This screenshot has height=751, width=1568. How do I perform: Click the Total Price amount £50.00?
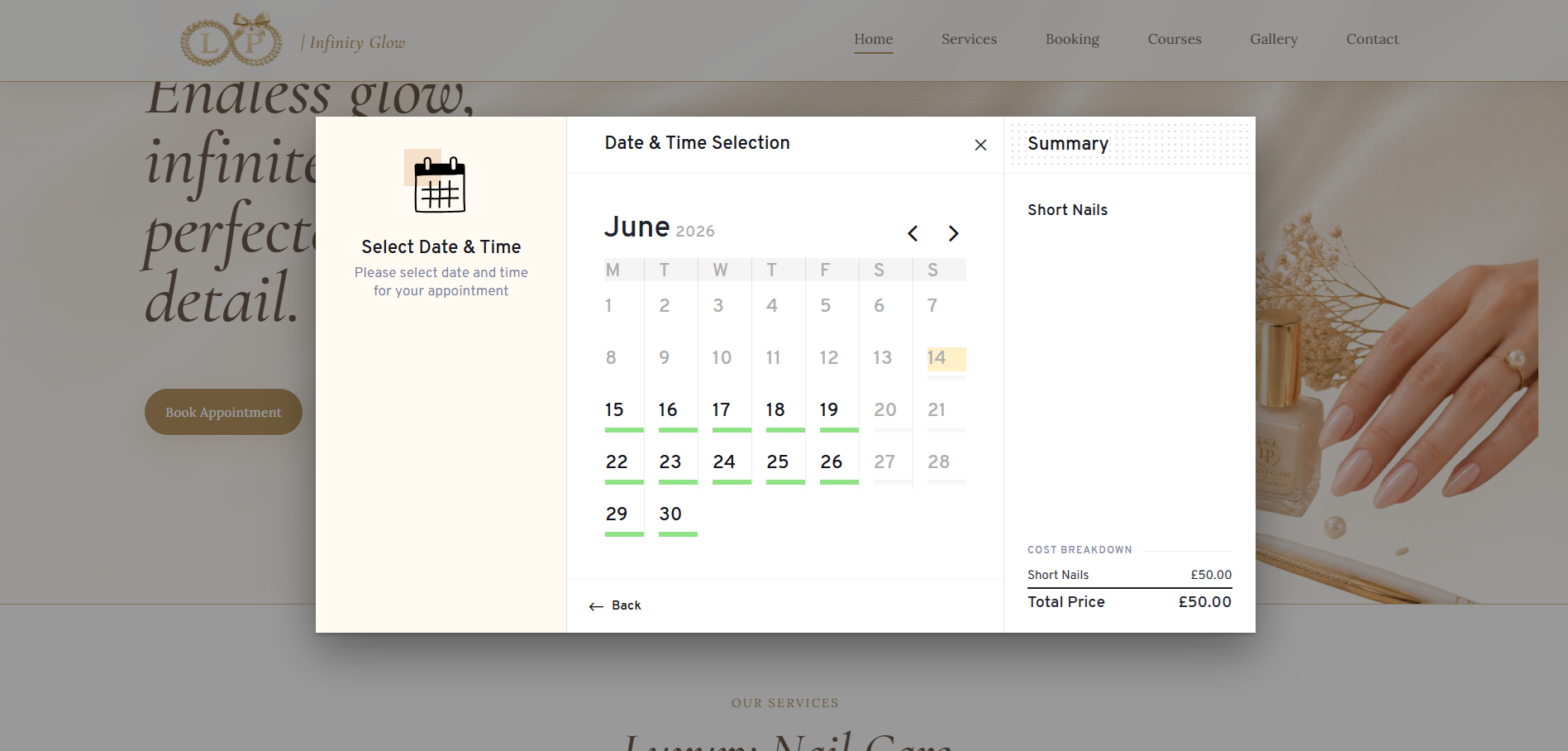pos(1204,602)
